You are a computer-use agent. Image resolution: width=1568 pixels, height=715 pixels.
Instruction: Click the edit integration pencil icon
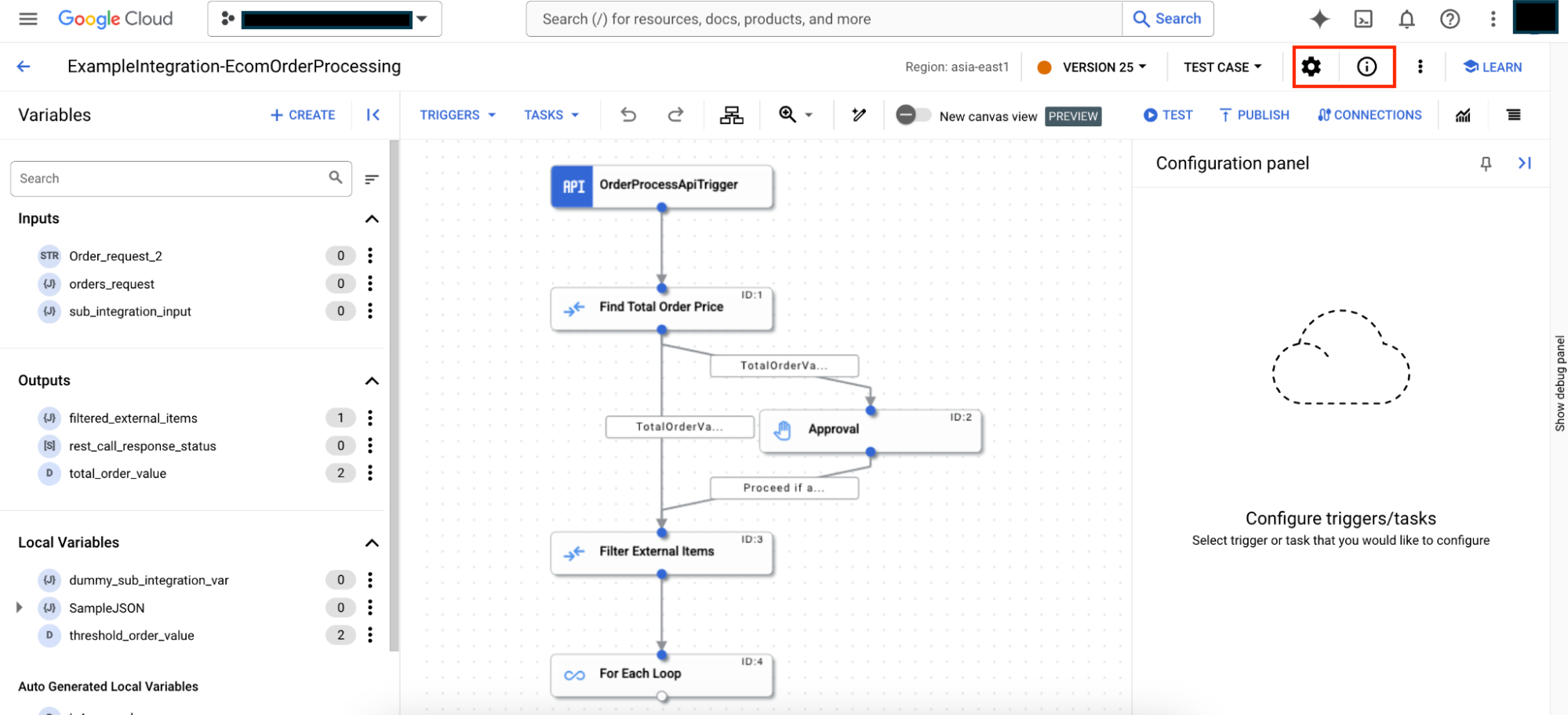(x=858, y=115)
